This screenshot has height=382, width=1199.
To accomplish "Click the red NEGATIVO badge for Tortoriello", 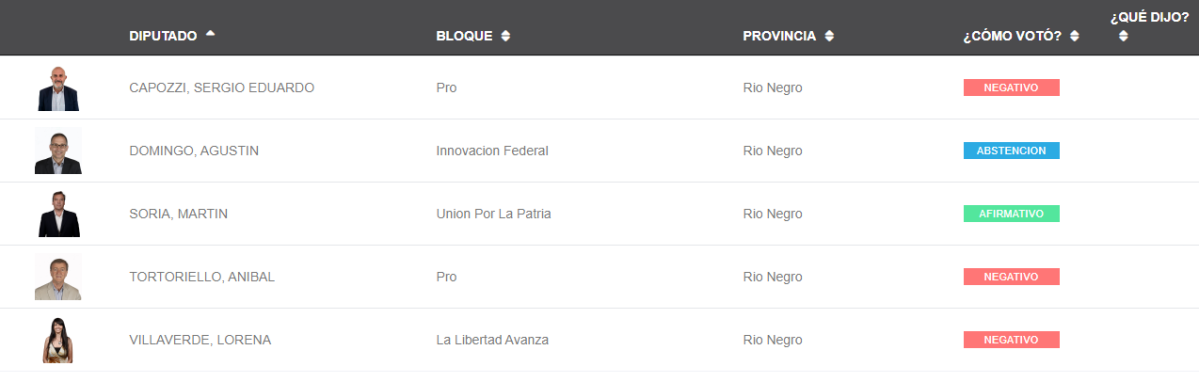I will point(1011,277).
